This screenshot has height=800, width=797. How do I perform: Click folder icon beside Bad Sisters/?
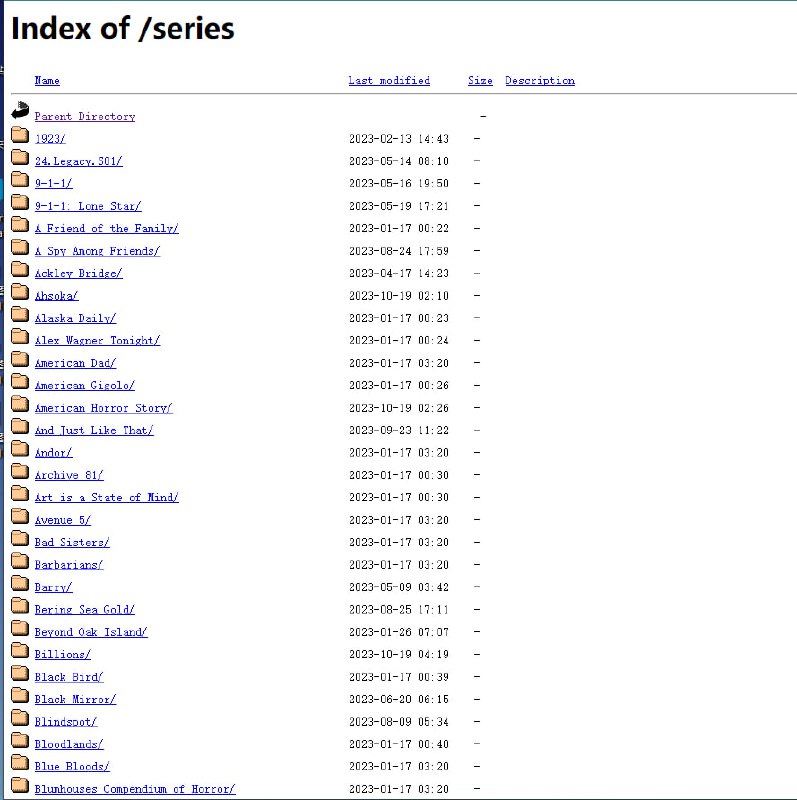pyautogui.click(x=20, y=539)
